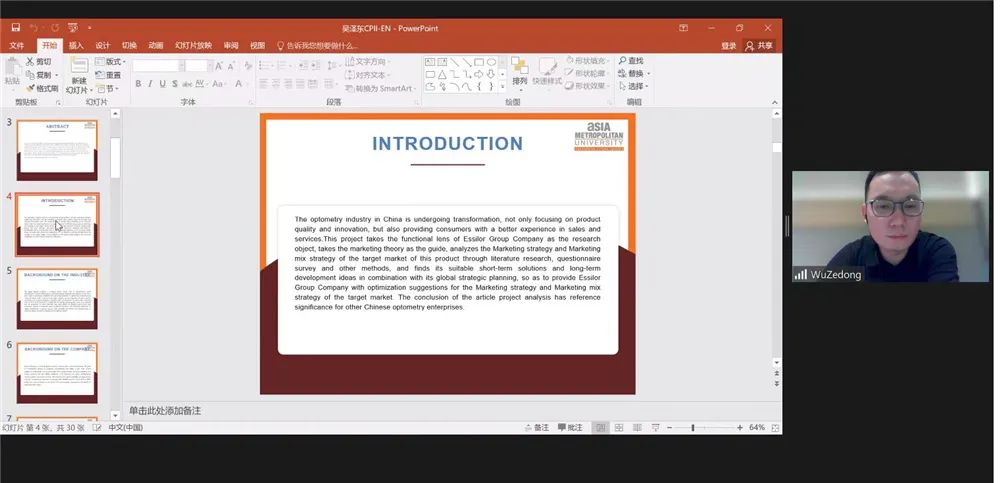Click the zoom slider in the status bar
1000x483 pixels.
click(693, 427)
